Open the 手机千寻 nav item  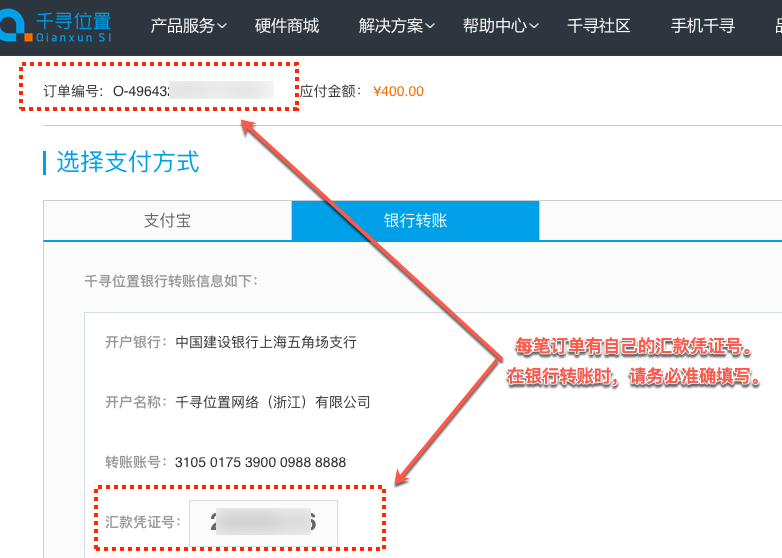point(703,26)
